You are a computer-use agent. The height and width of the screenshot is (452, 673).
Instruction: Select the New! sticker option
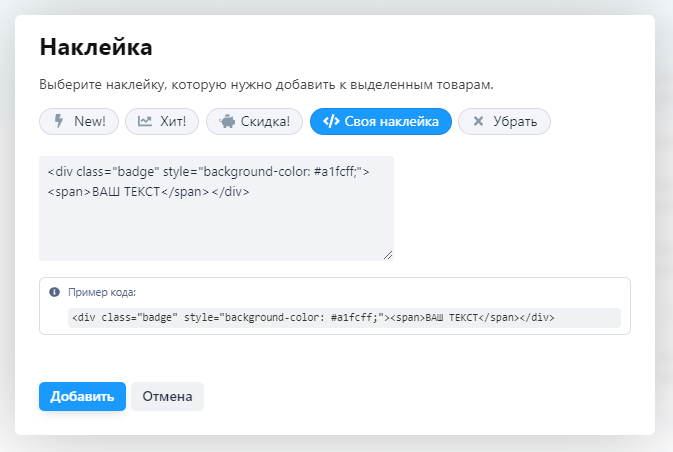[79, 122]
